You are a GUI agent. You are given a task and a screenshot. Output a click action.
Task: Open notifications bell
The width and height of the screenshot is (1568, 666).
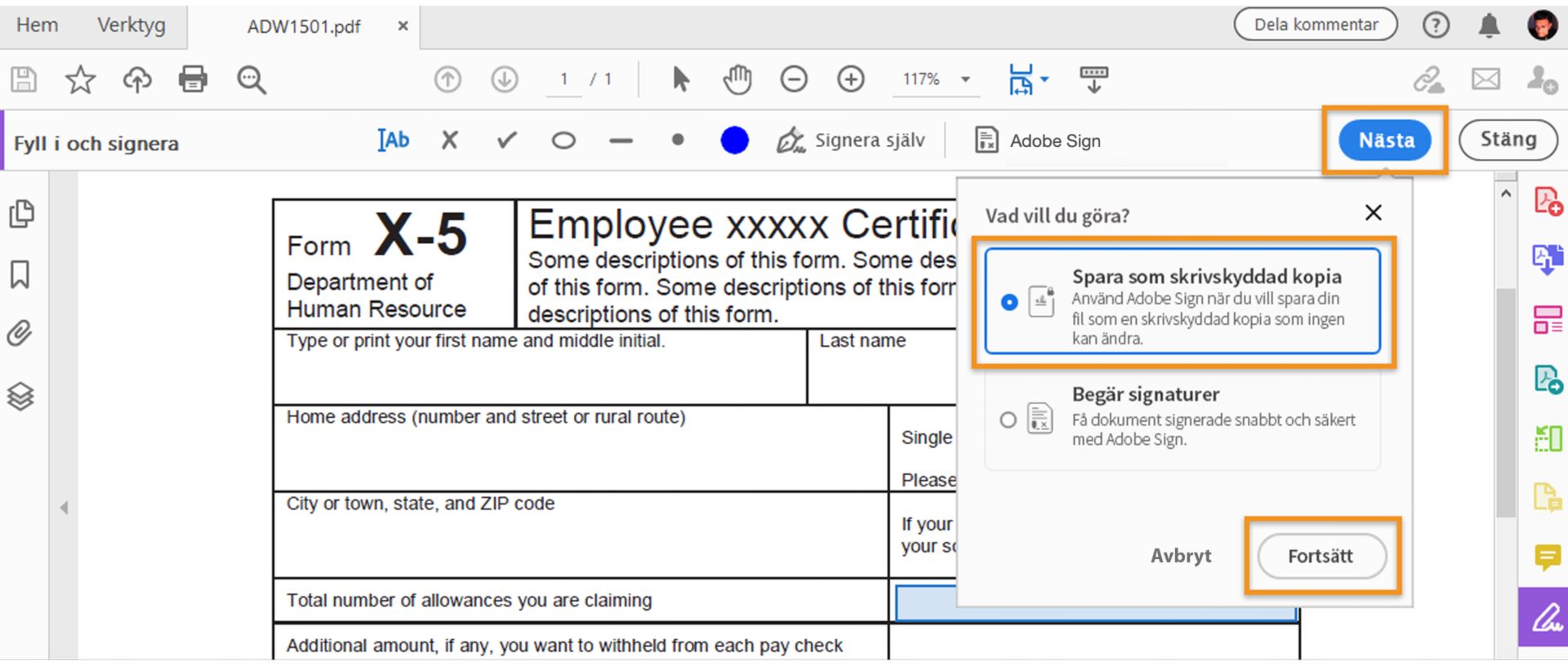1490,25
